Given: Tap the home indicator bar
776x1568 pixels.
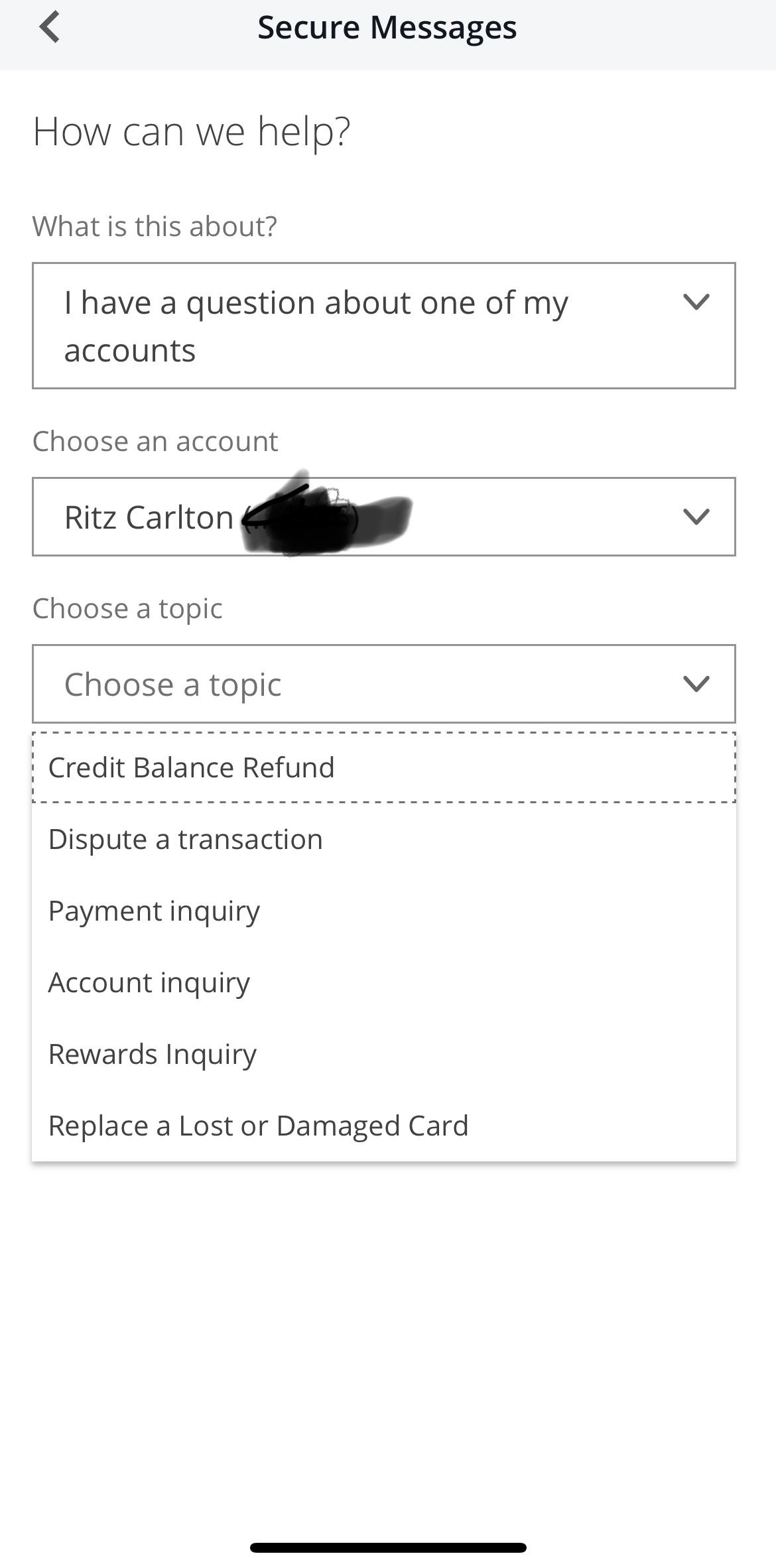Looking at the screenshot, I should [388, 1547].
